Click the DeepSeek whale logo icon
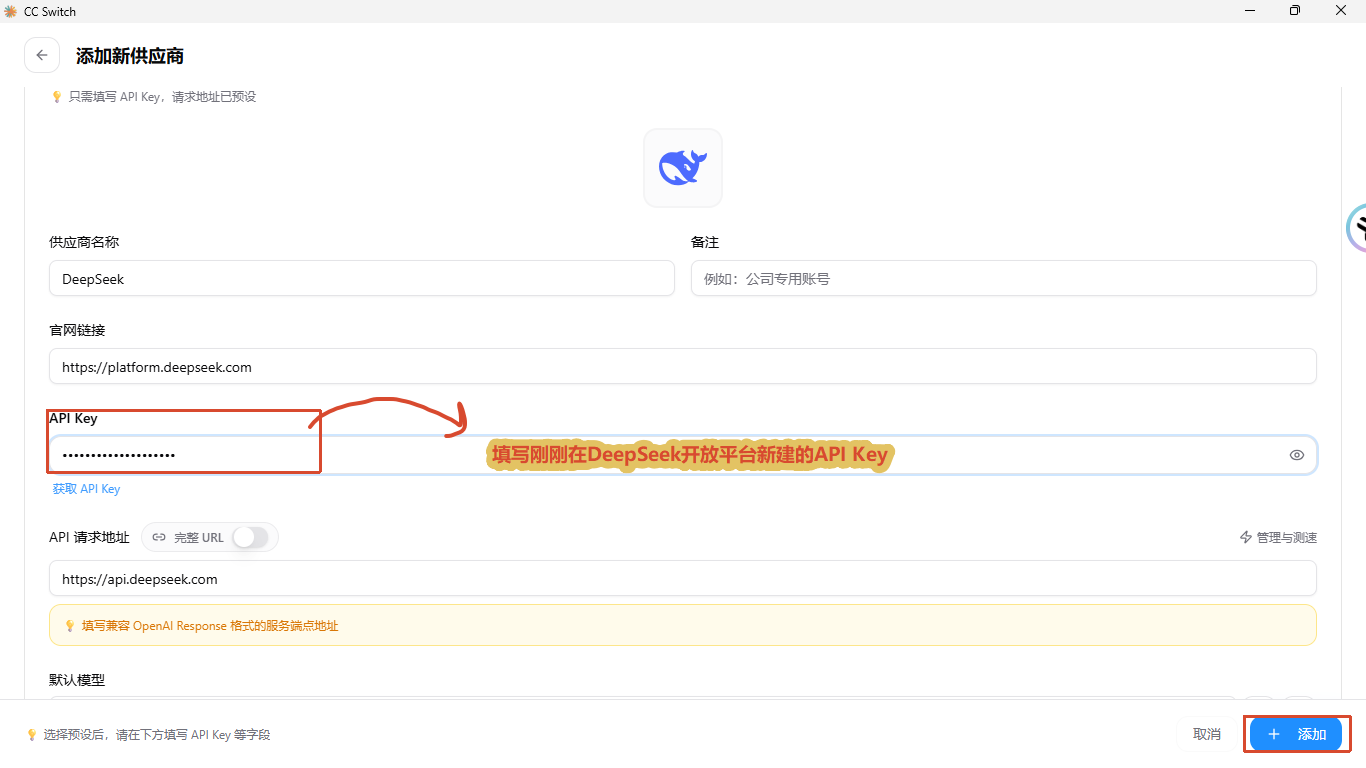This screenshot has width=1366, height=768. click(683, 167)
